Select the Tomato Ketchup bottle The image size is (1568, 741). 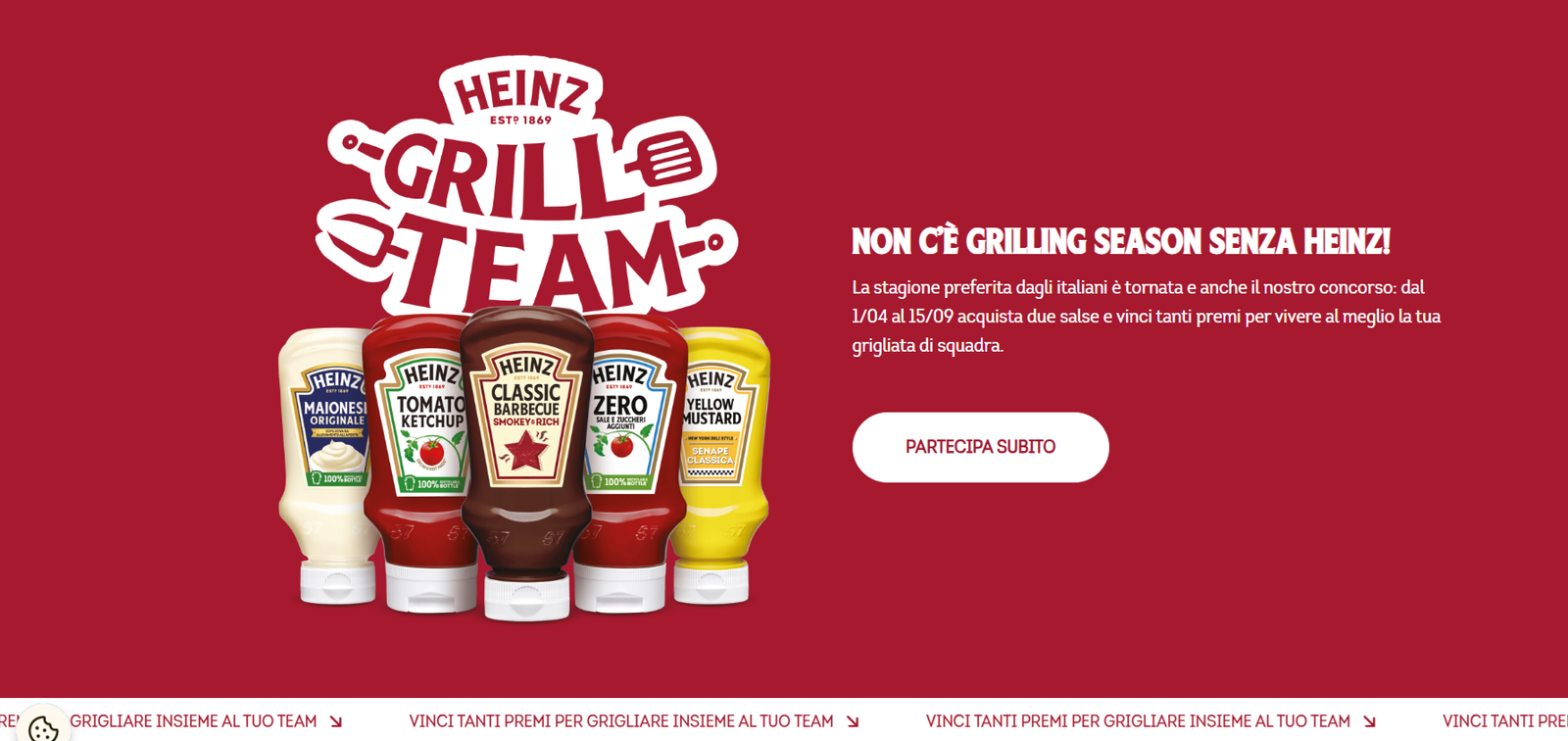pyautogui.click(x=421, y=463)
